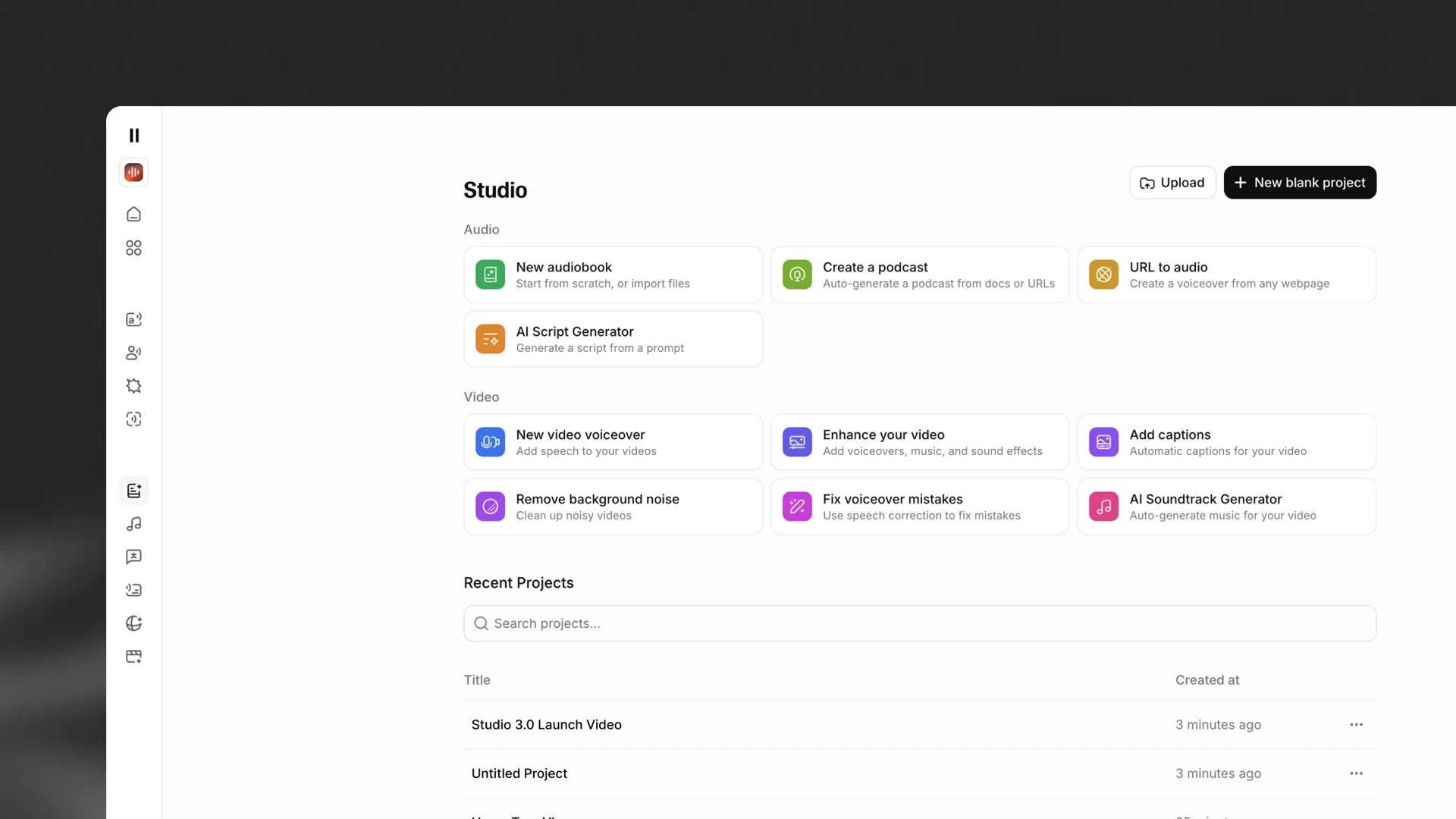
Task: Select the AI Script Generator card
Action: [x=613, y=339]
